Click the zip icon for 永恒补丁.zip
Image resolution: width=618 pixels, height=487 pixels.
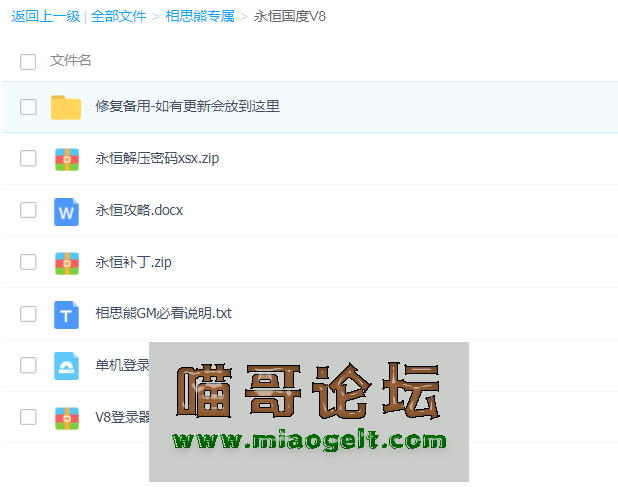[x=66, y=263]
